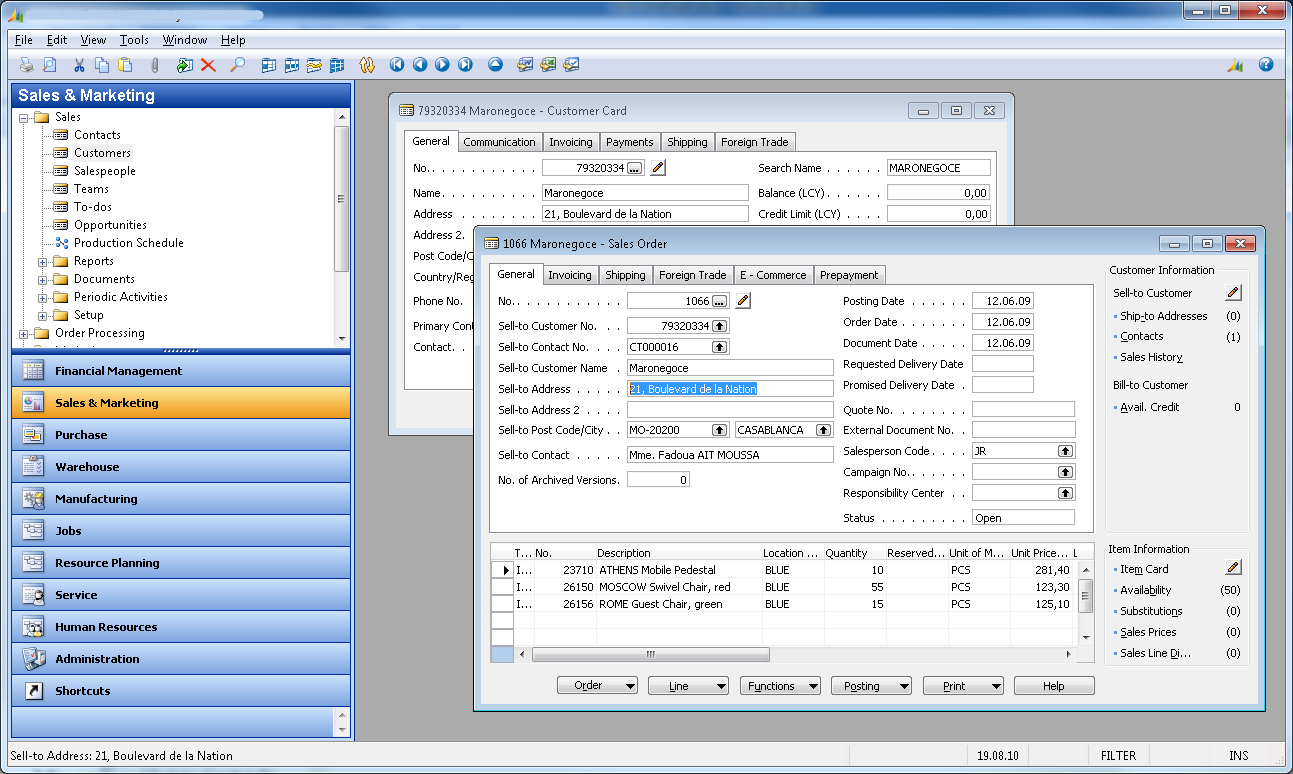Viewport: 1293px width, 774px height.
Task: Click pencil icon in Customer Card No. row
Action: 657,168
